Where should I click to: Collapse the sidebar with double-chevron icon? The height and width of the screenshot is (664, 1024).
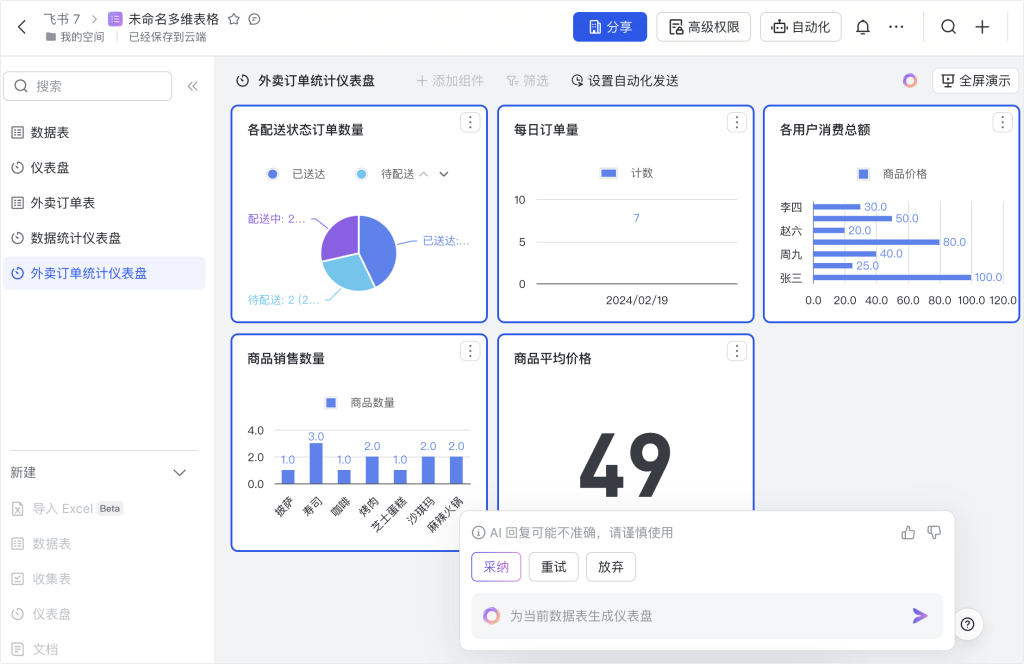coord(193,86)
